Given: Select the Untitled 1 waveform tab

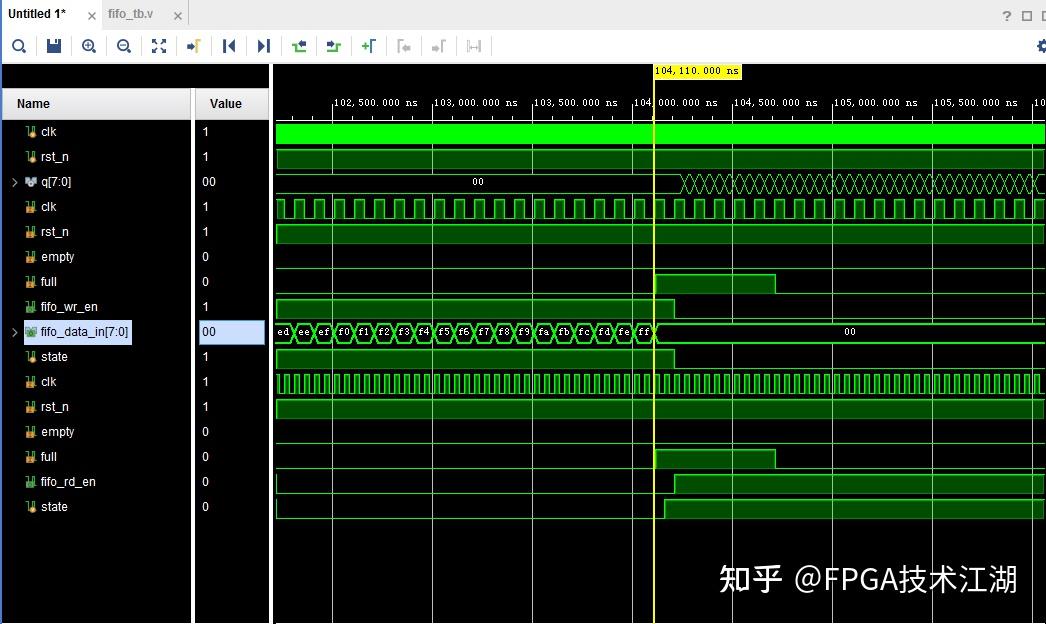Looking at the screenshot, I should point(35,14).
